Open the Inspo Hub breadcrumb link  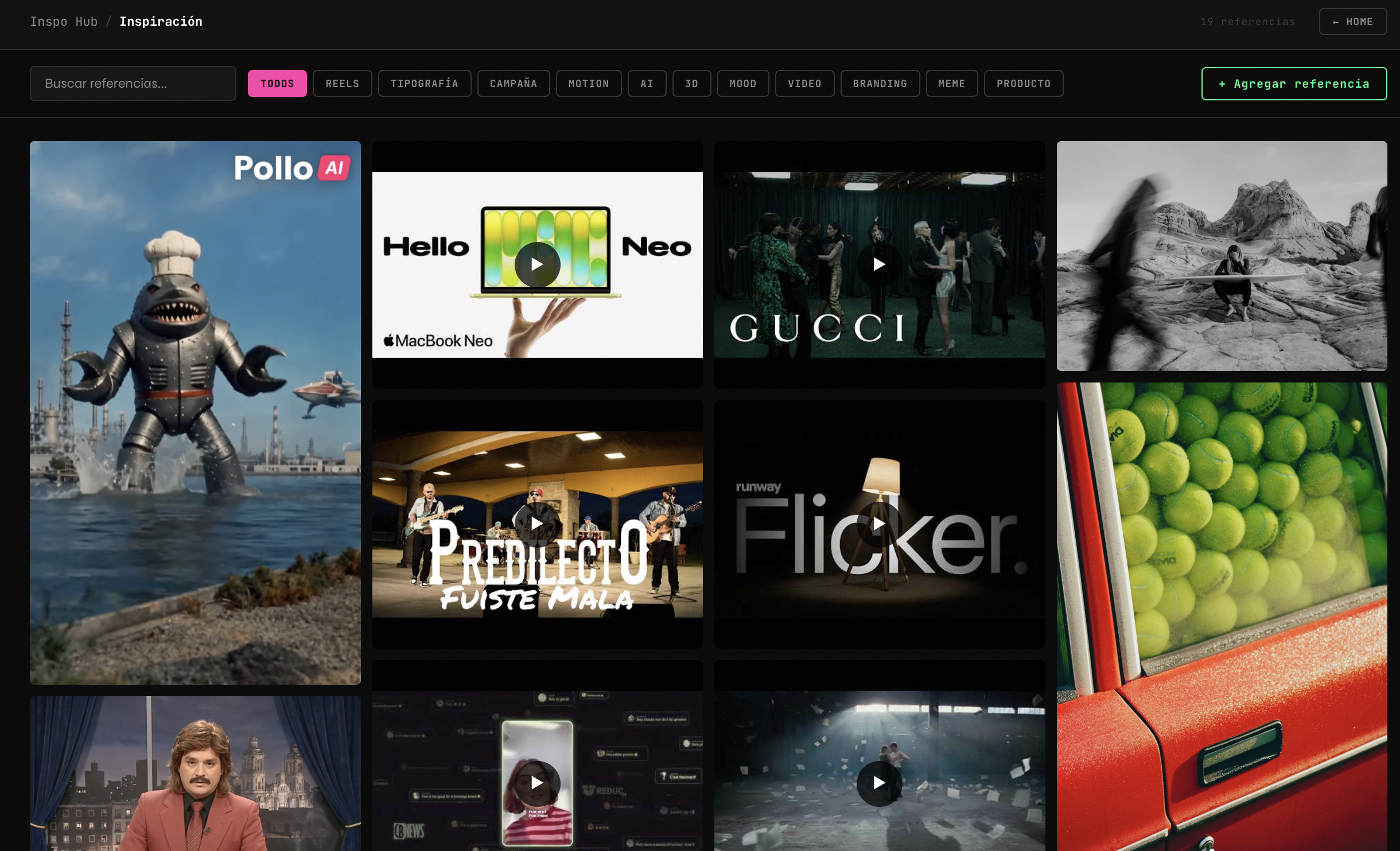click(x=64, y=22)
